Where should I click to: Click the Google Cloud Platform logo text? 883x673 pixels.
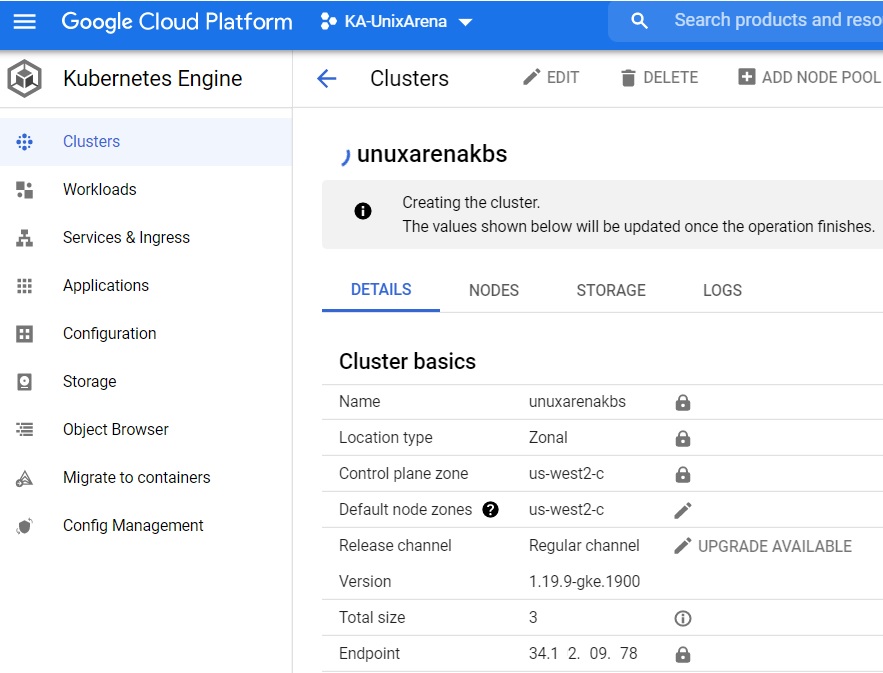coord(177,21)
